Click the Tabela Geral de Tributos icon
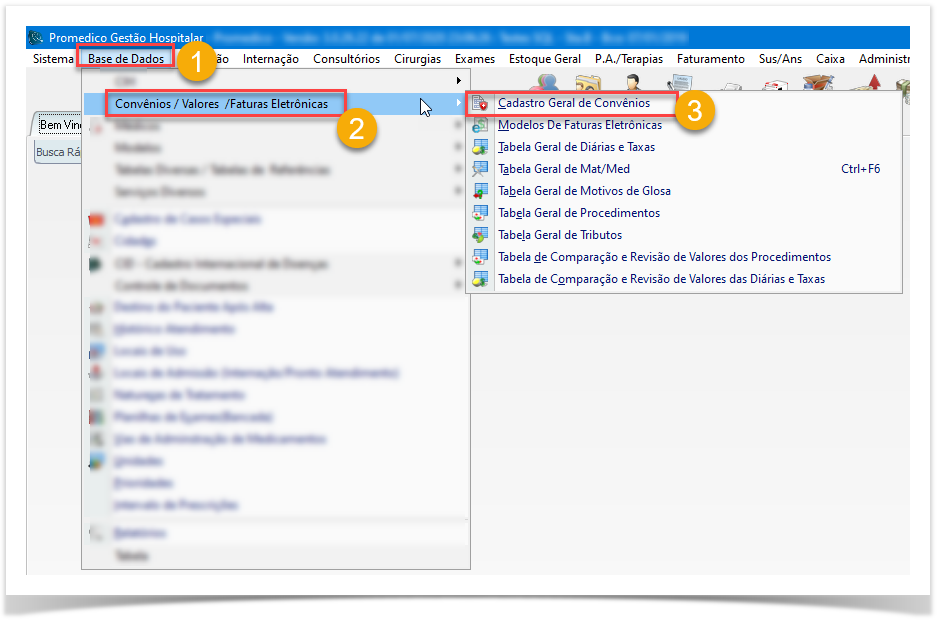 (x=481, y=235)
